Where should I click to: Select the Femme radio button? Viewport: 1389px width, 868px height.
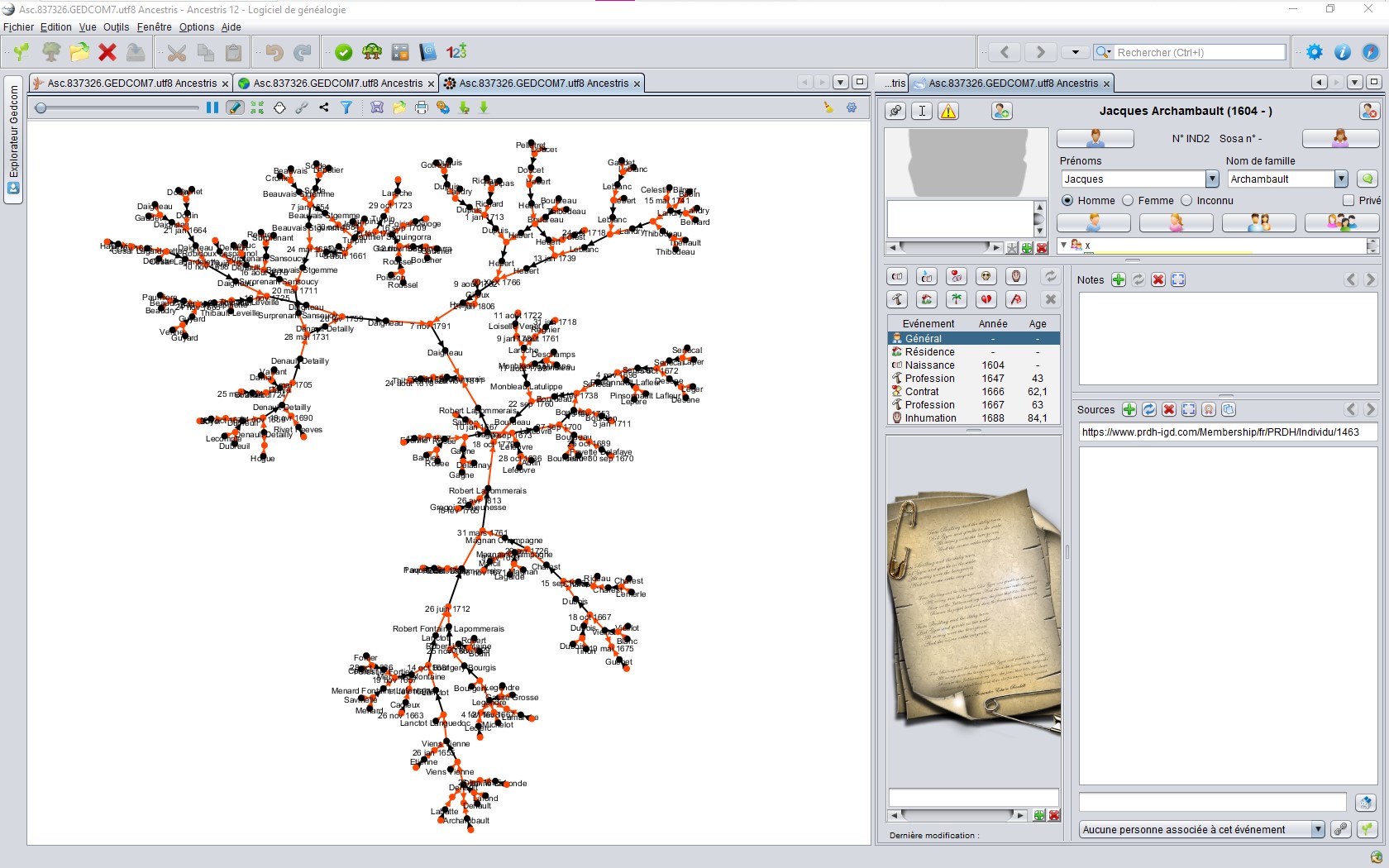[x=1128, y=201]
